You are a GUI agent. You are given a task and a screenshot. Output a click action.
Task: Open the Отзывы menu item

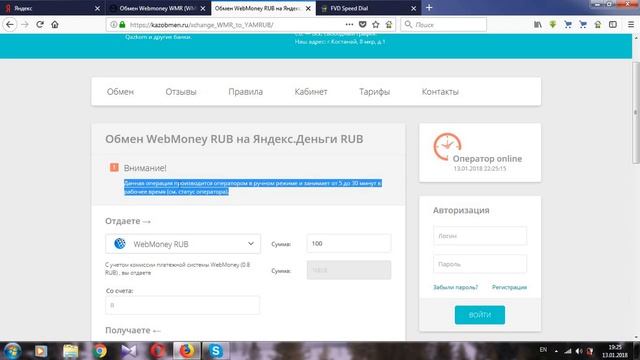tap(181, 92)
